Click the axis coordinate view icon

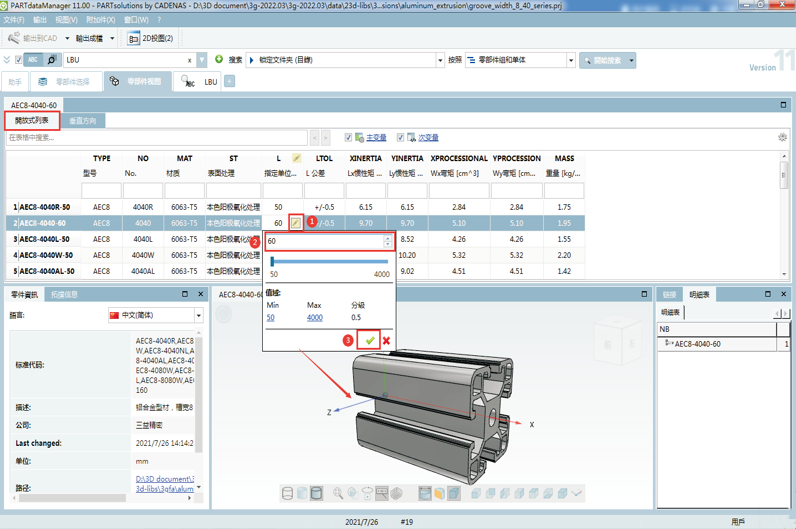577,493
